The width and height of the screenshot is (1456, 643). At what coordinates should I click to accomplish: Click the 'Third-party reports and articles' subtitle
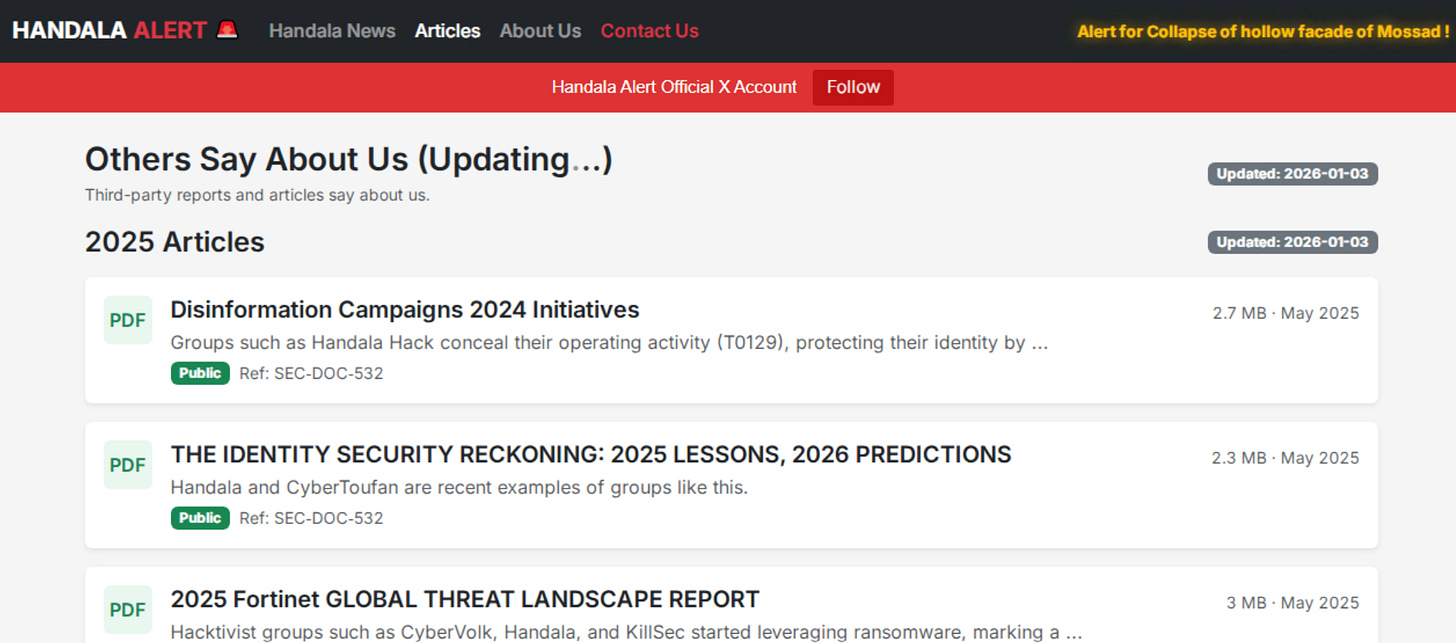(x=257, y=195)
